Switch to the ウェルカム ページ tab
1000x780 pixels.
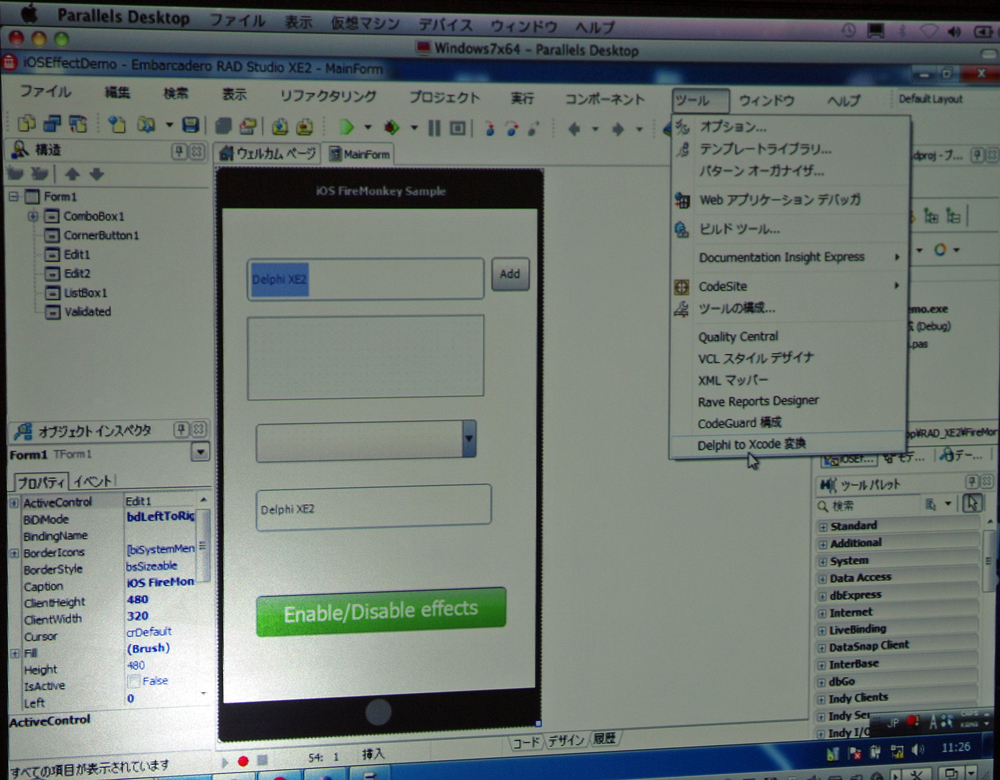pyautogui.click(x=268, y=153)
